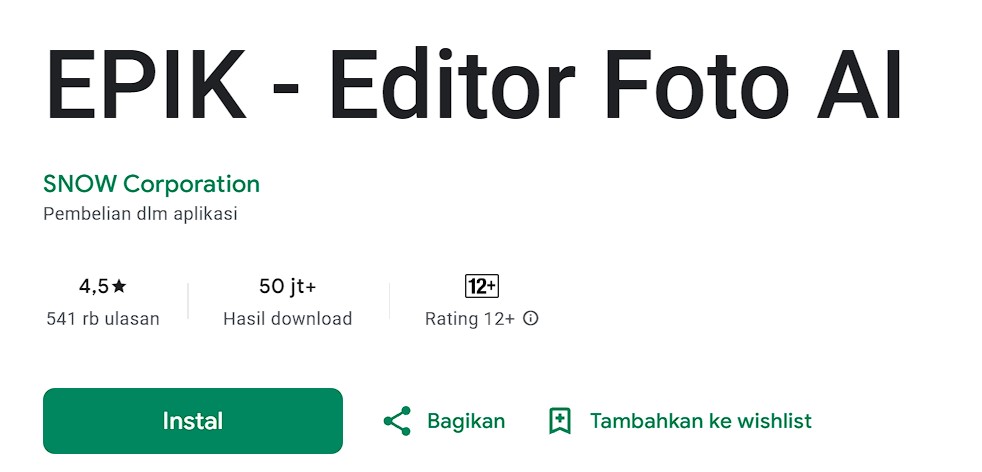Image resolution: width=982 pixels, height=472 pixels.
Task: Click the Tambahkan ke wishlist text
Action: coord(700,421)
